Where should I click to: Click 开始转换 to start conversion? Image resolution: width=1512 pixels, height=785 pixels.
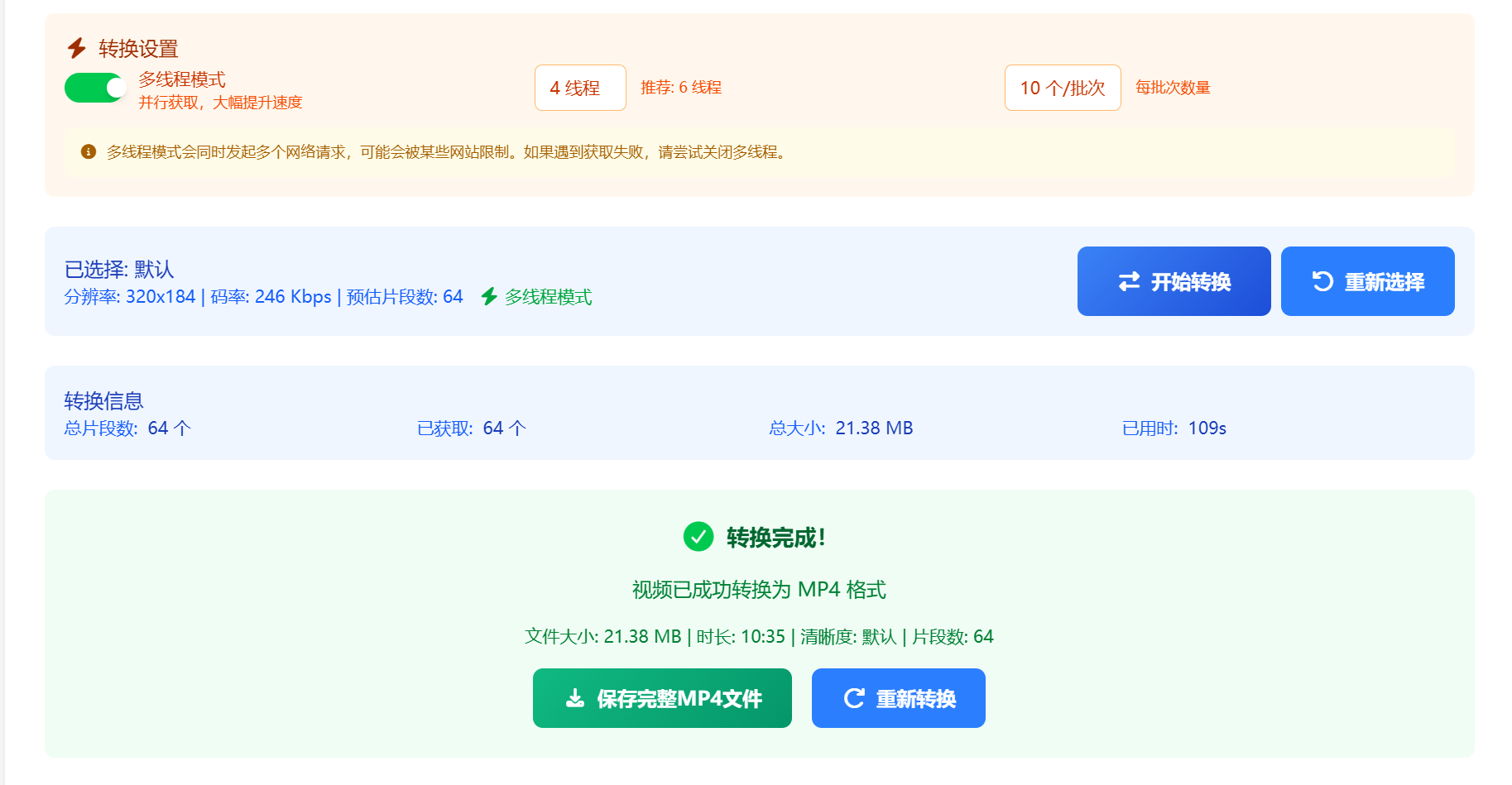point(1174,281)
